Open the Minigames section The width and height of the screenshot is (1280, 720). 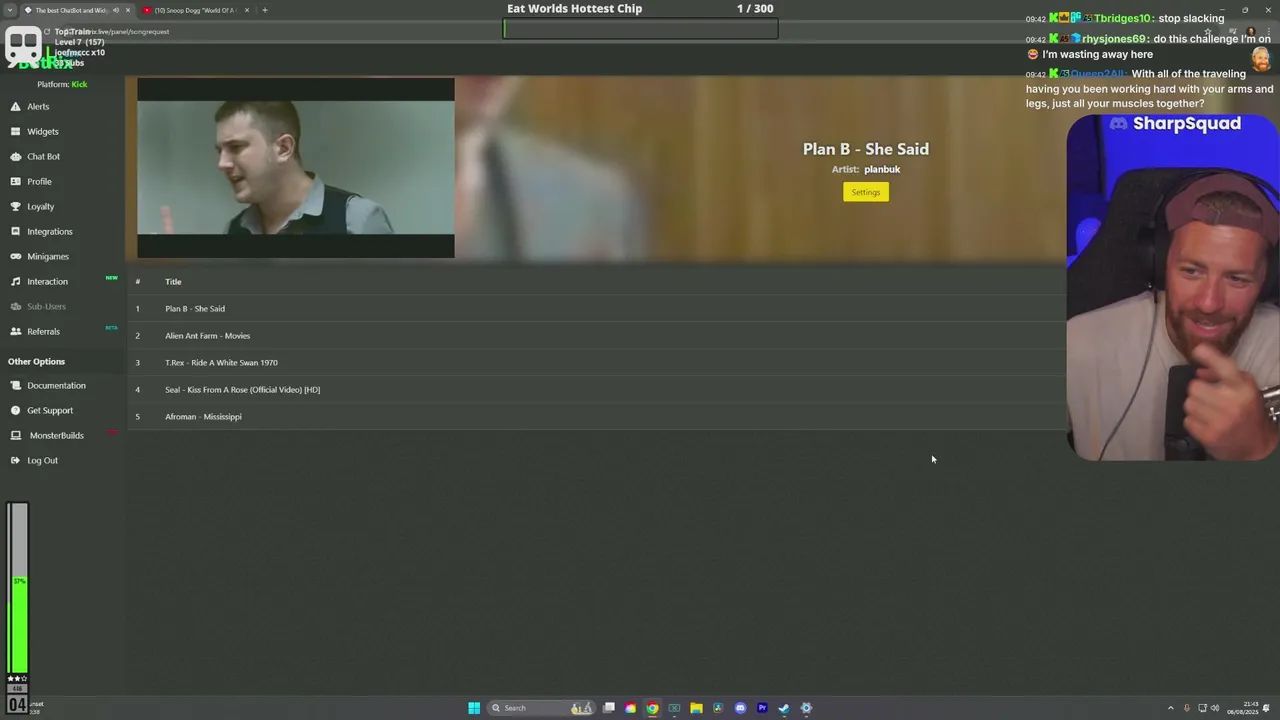[47, 256]
